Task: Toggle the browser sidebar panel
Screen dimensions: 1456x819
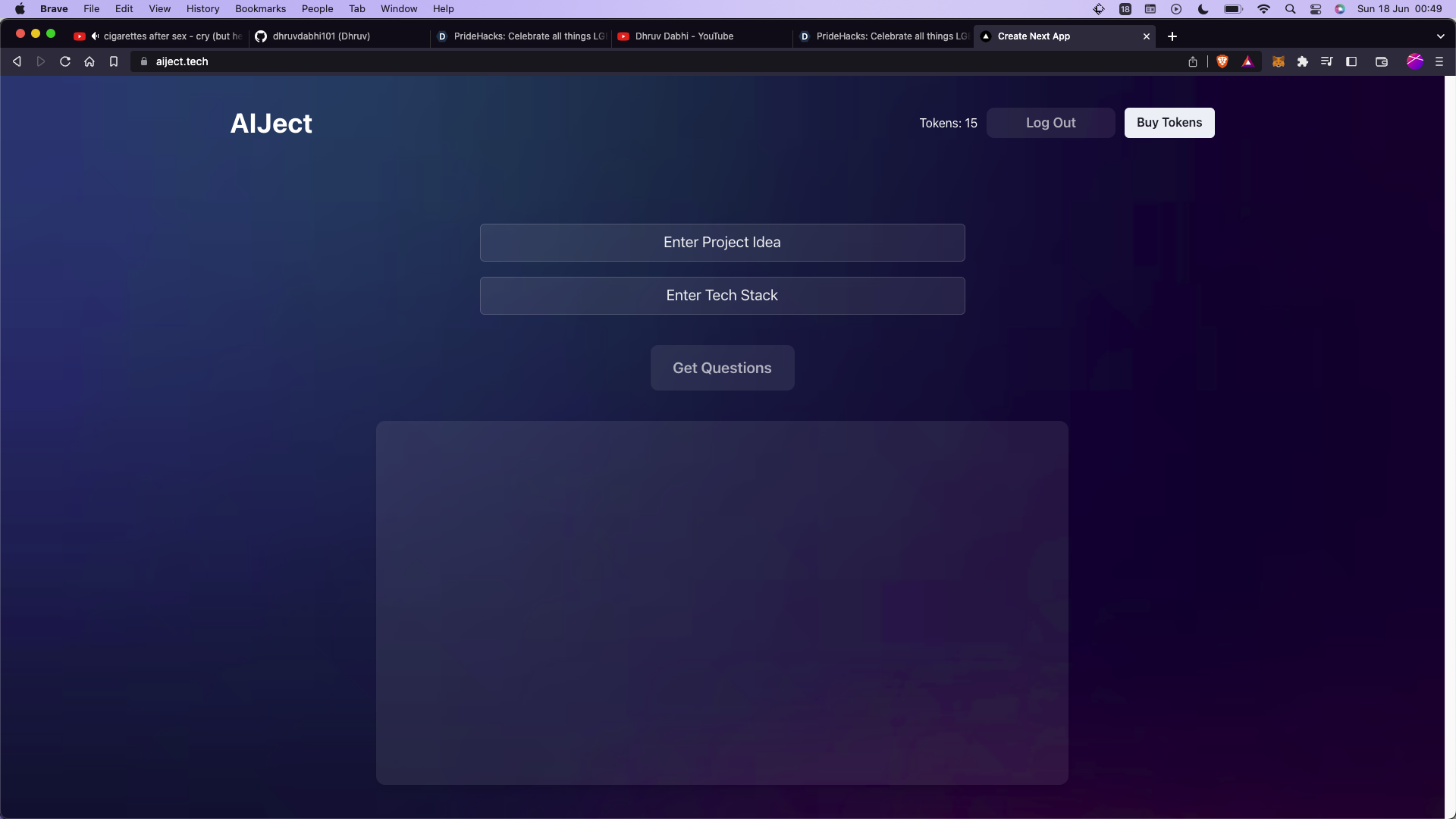Action: tap(1351, 61)
